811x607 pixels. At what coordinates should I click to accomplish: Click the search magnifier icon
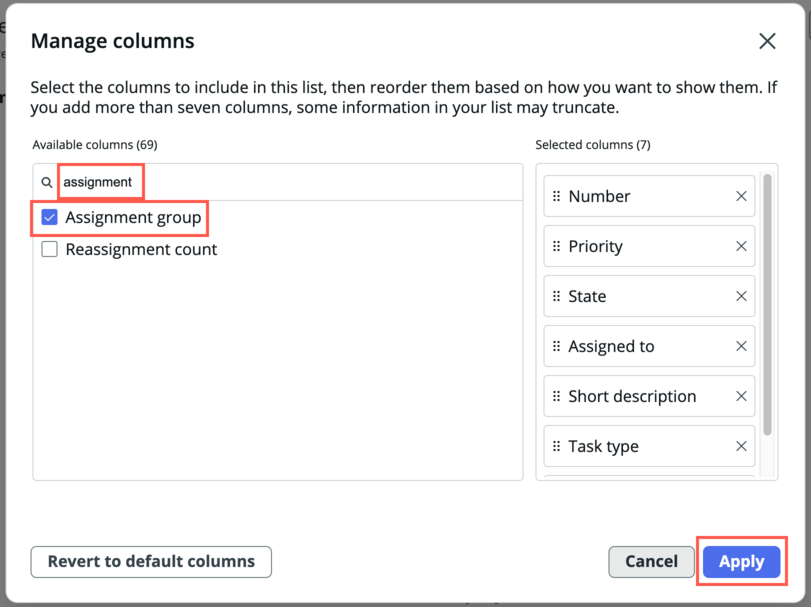pyautogui.click(x=47, y=183)
